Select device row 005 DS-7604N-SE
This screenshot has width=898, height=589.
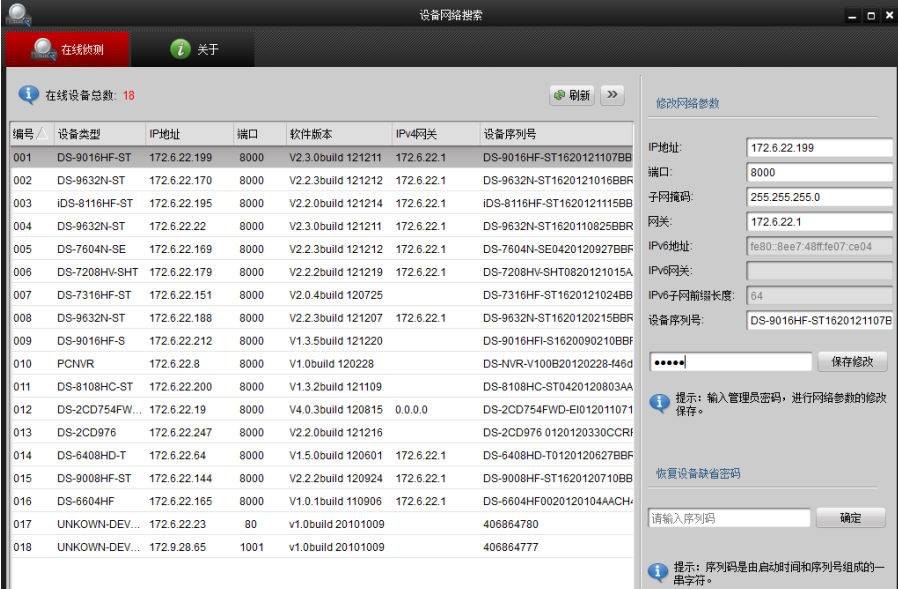coord(320,249)
